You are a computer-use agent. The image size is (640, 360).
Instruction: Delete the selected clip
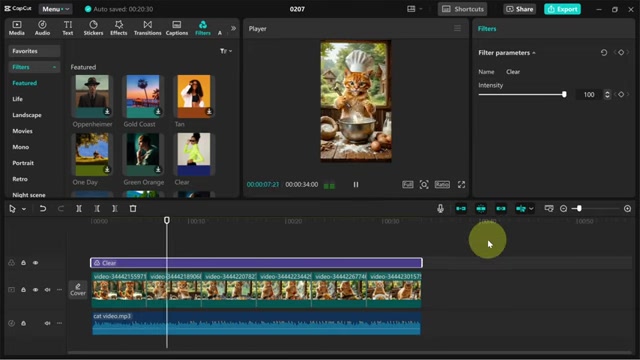[x=133, y=209]
